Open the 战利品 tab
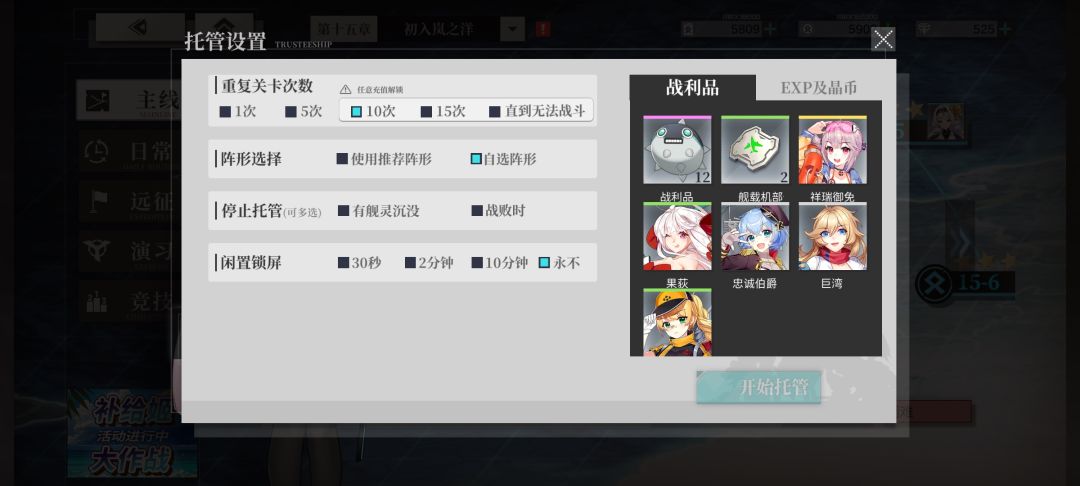Viewport: 1080px width, 486px height. (692, 87)
